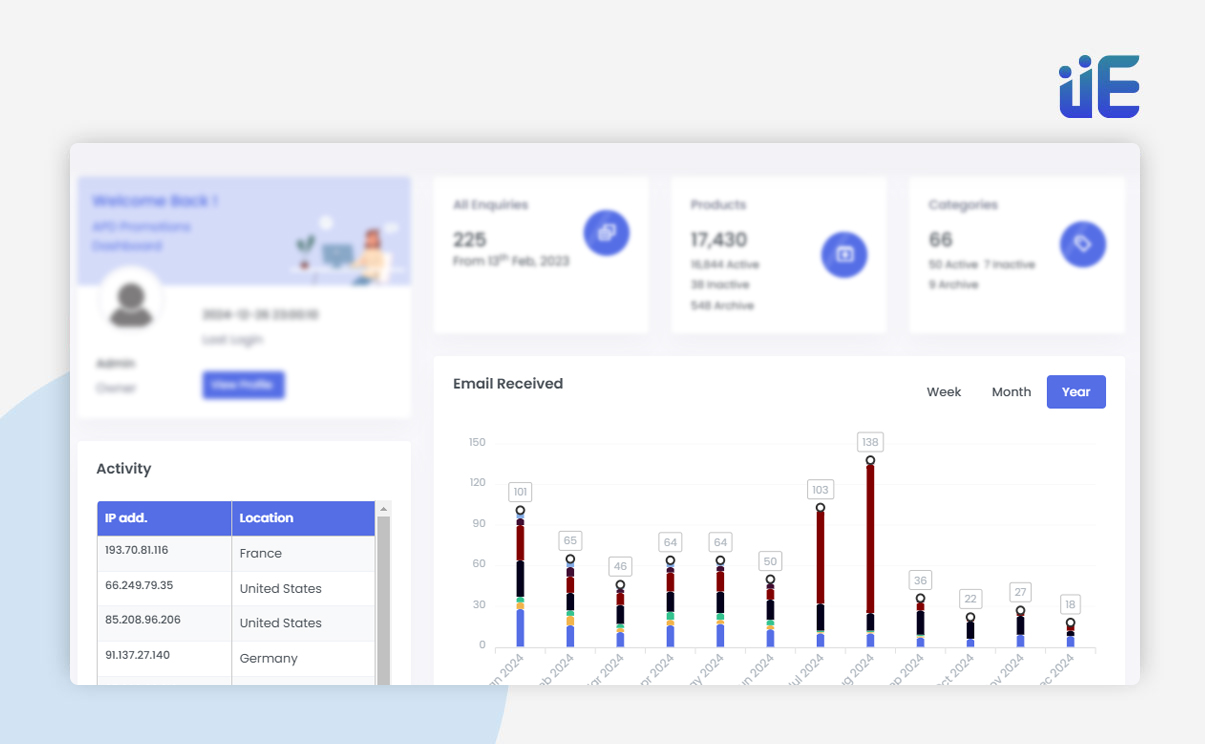Screen dimensions: 1205x744
Task: Click the IP add. column header
Action: [164, 518]
